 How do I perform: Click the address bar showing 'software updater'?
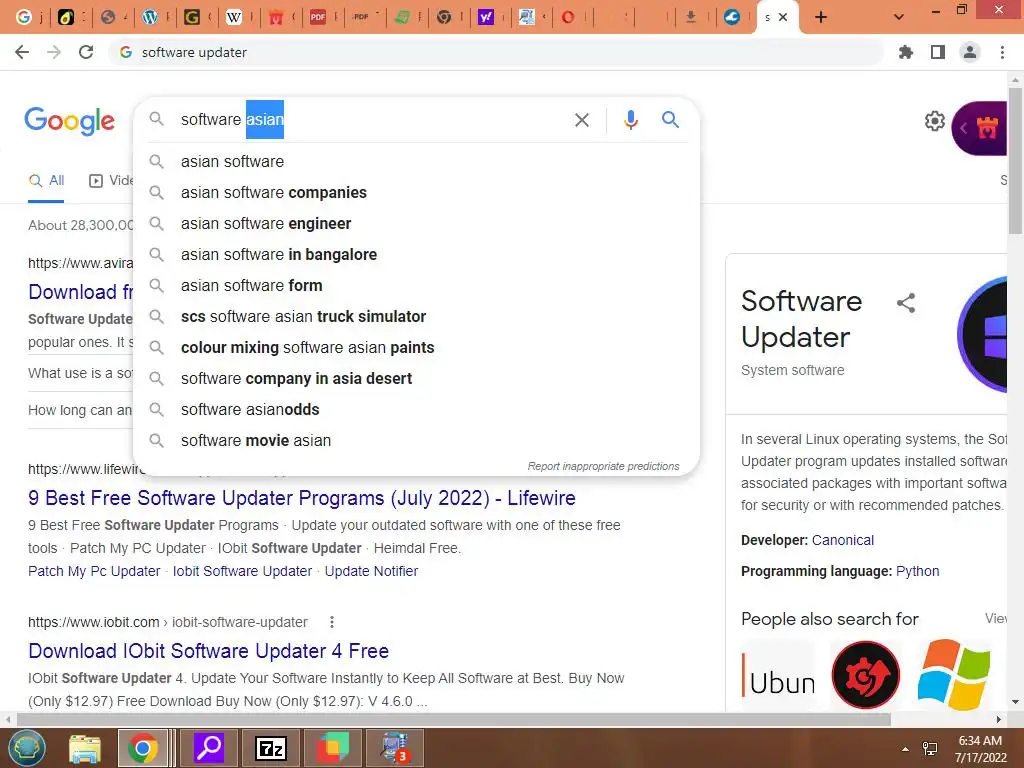point(496,52)
